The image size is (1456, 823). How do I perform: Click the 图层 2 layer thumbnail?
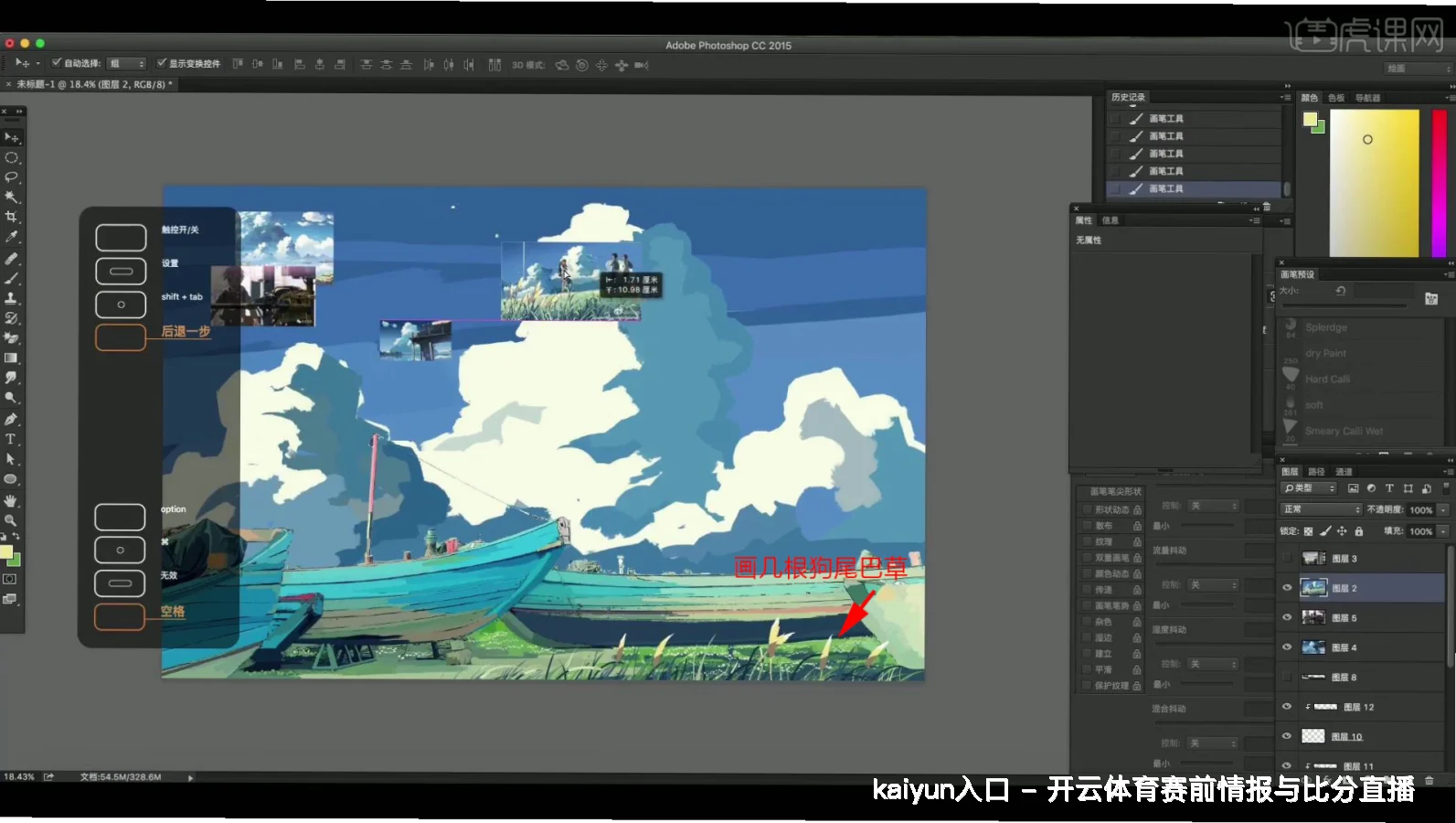(1313, 588)
